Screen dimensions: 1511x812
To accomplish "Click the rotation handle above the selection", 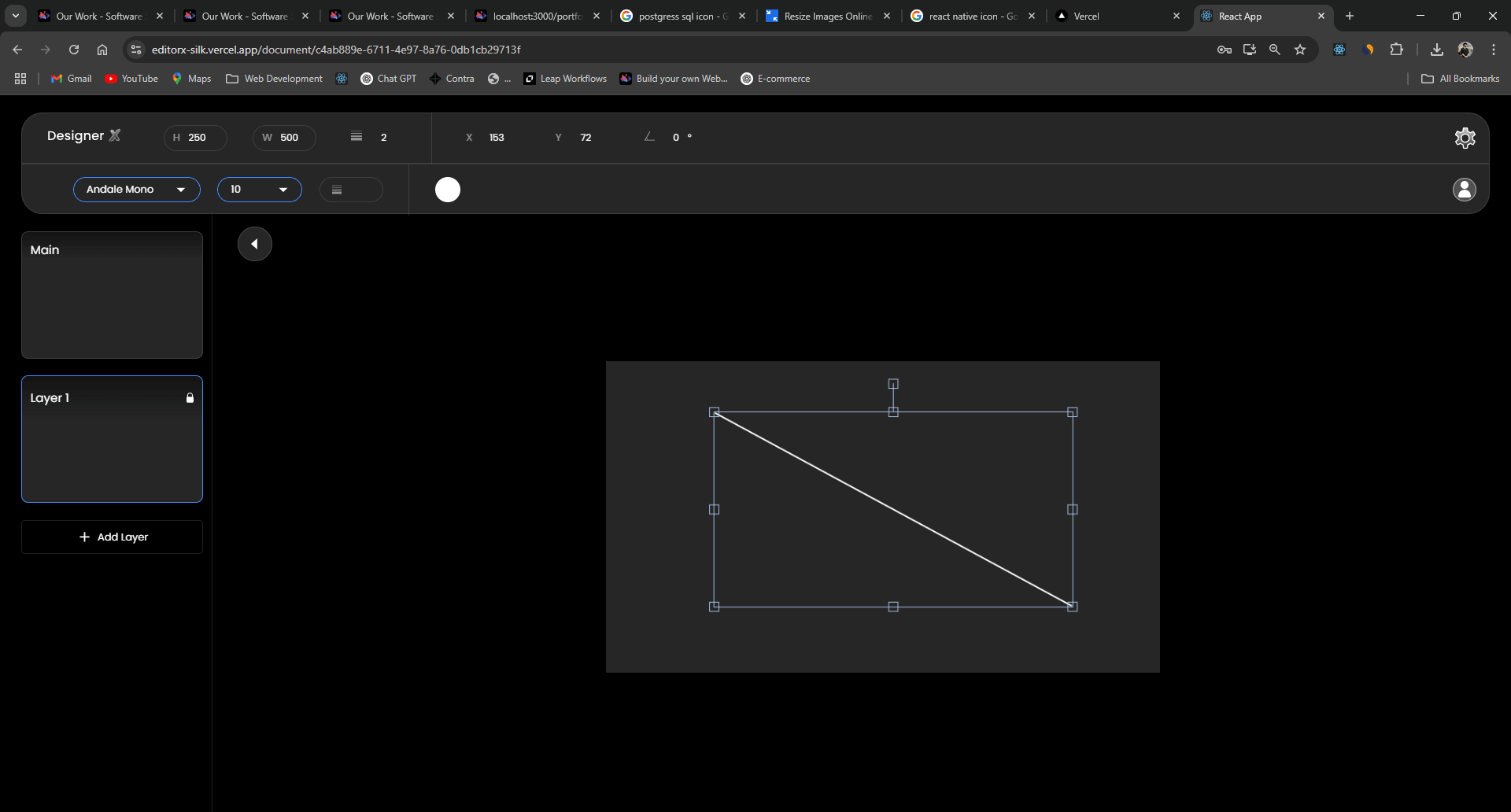I will [893, 384].
